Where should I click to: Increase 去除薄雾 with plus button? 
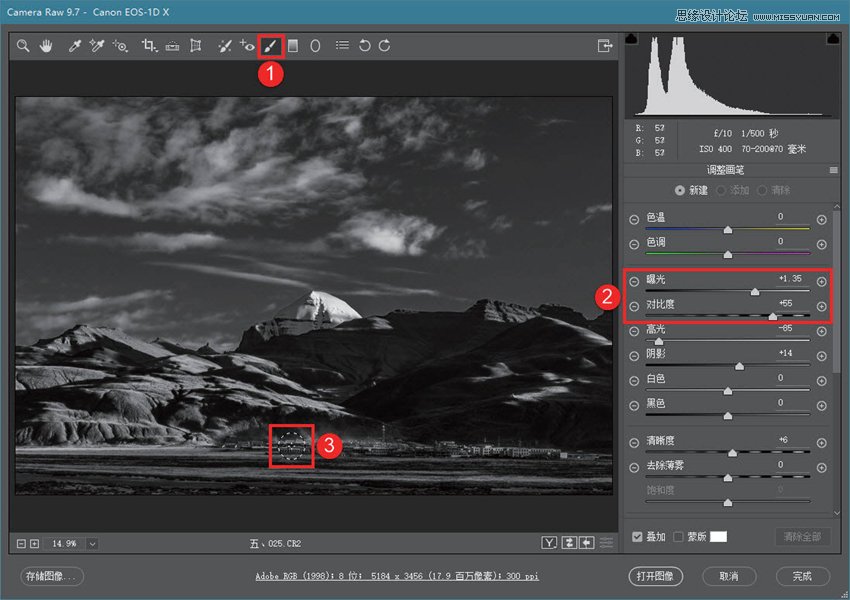click(x=822, y=468)
